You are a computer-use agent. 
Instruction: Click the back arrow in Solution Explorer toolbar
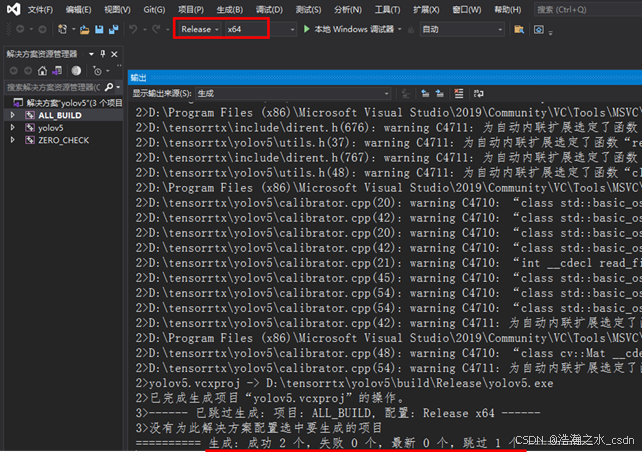pos(14,71)
